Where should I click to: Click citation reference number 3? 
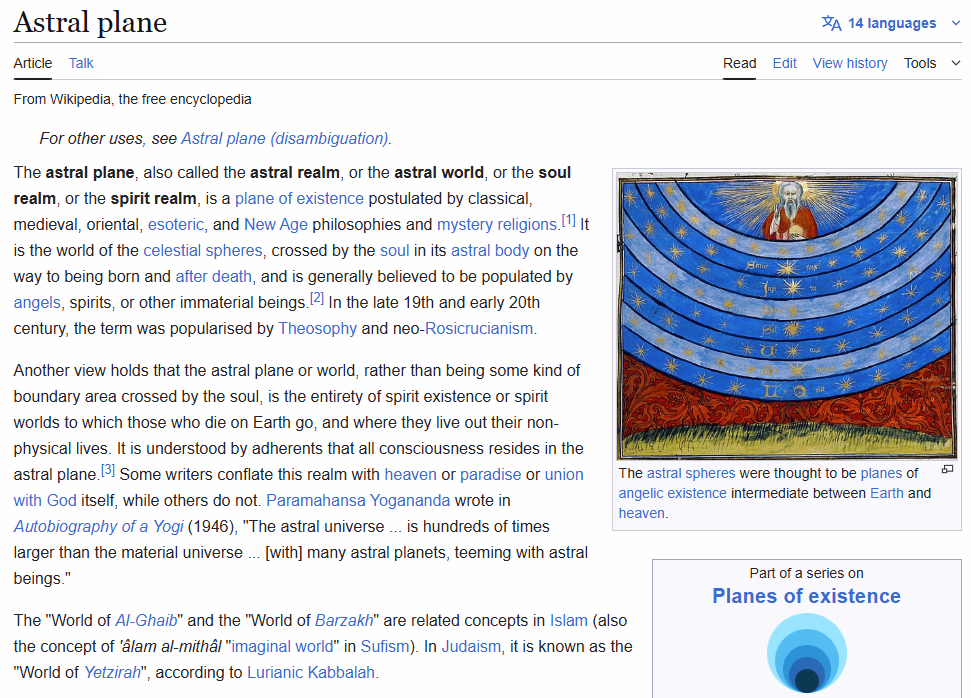pyautogui.click(x=108, y=470)
